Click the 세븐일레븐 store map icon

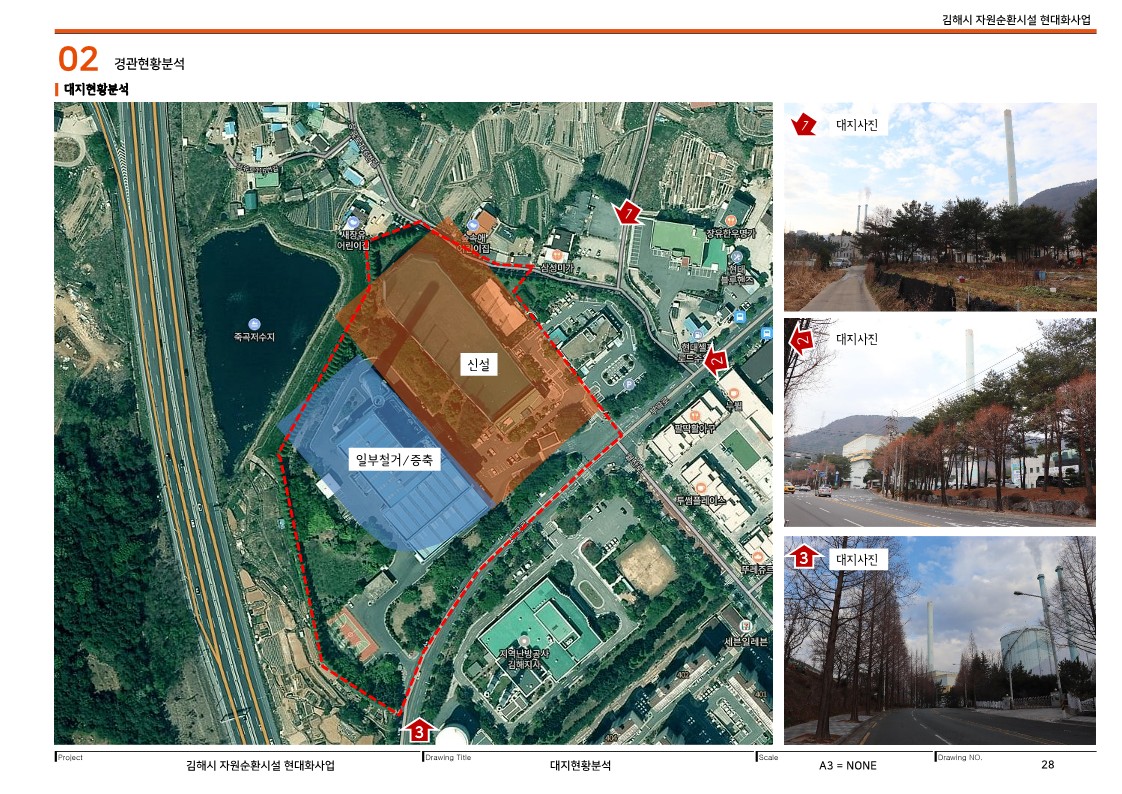[742, 624]
